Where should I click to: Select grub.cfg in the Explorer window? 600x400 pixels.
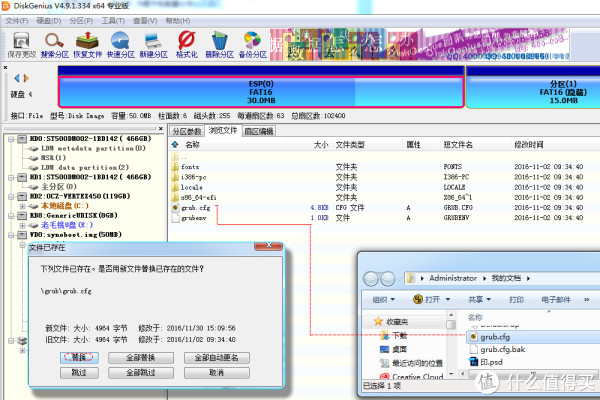[495, 337]
